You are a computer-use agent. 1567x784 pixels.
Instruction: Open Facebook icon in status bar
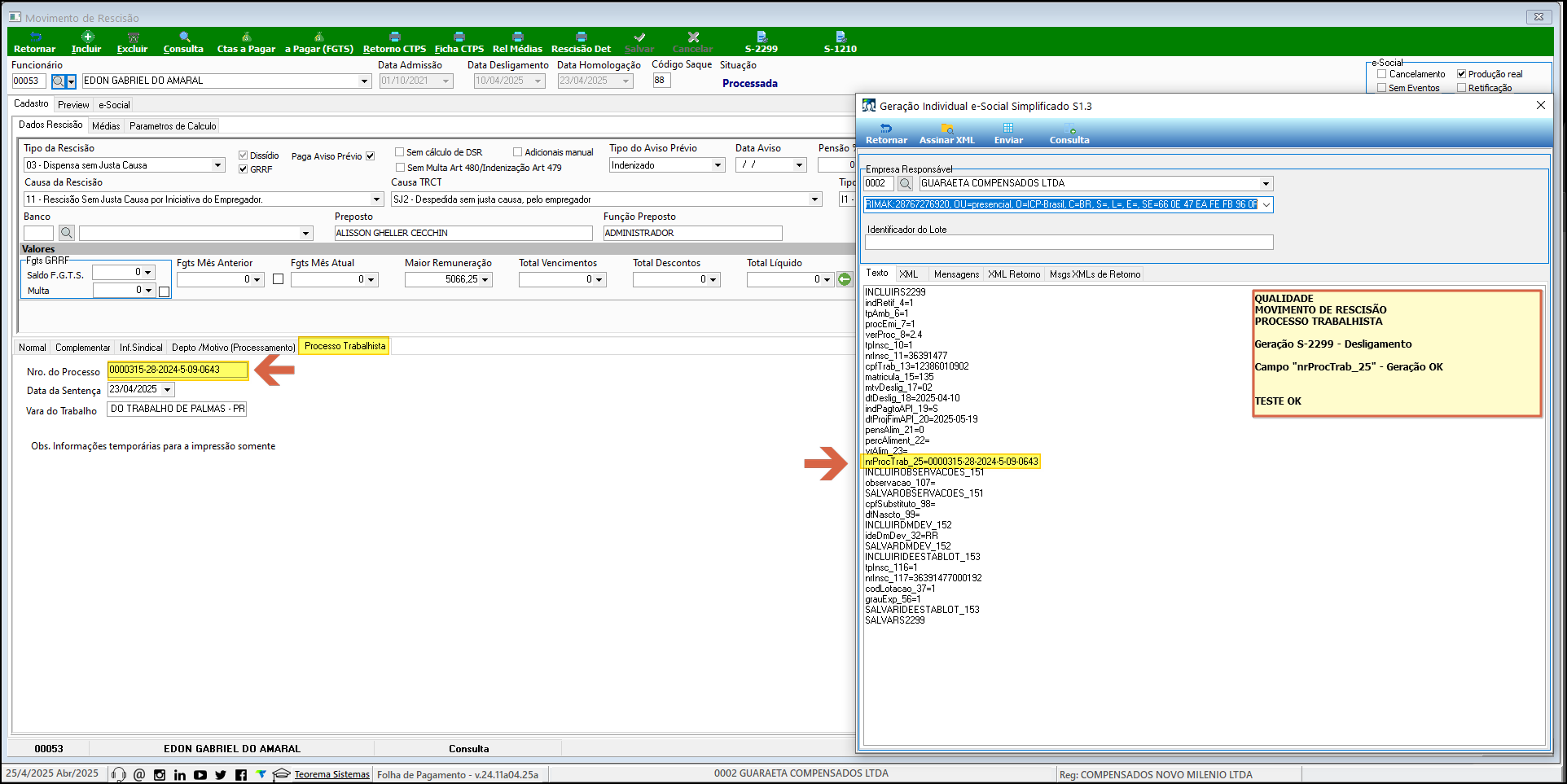coord(241,775)
